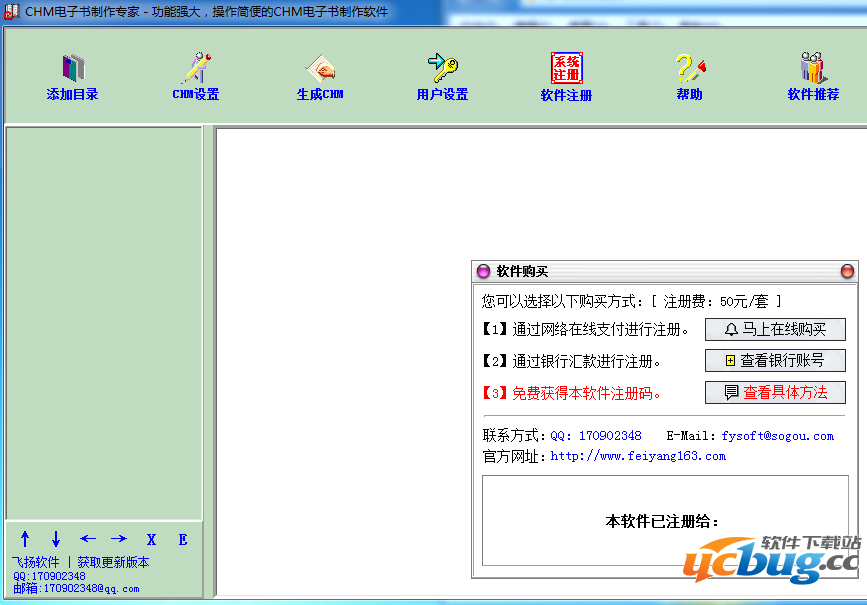Close the 软件购买 dialog with red button
The image size is (867, 605).
(847, 271)
